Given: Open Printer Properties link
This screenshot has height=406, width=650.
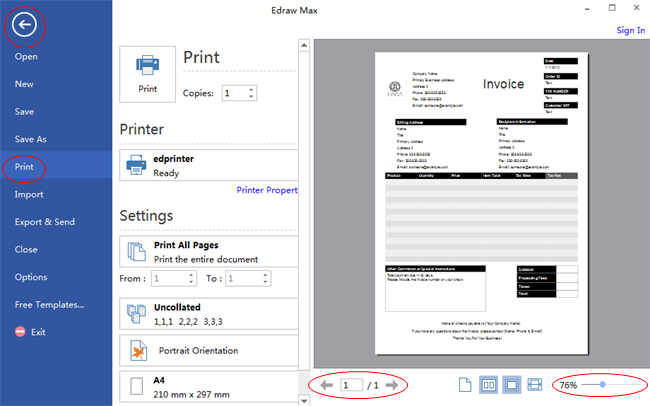Looking at the screenshot, I should [x=267, y=190].
